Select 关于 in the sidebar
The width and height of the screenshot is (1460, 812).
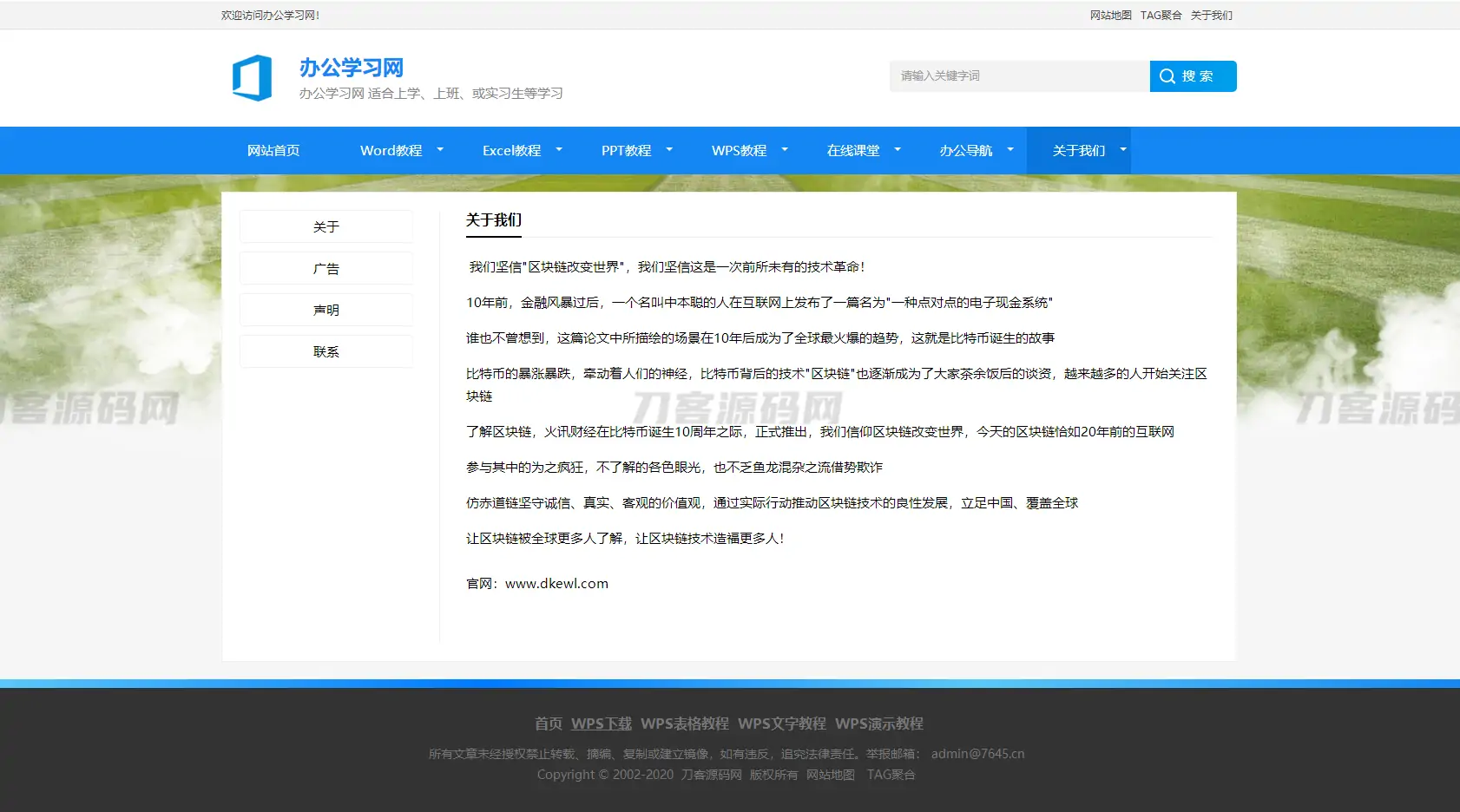click(x=326, y=226)
